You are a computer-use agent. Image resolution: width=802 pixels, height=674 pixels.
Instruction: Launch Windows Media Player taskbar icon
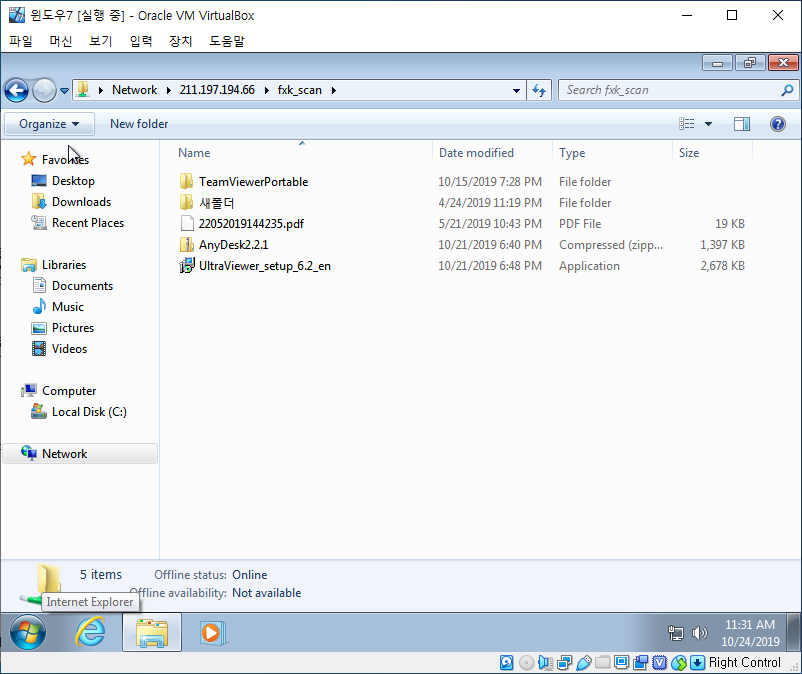(211, 632)
